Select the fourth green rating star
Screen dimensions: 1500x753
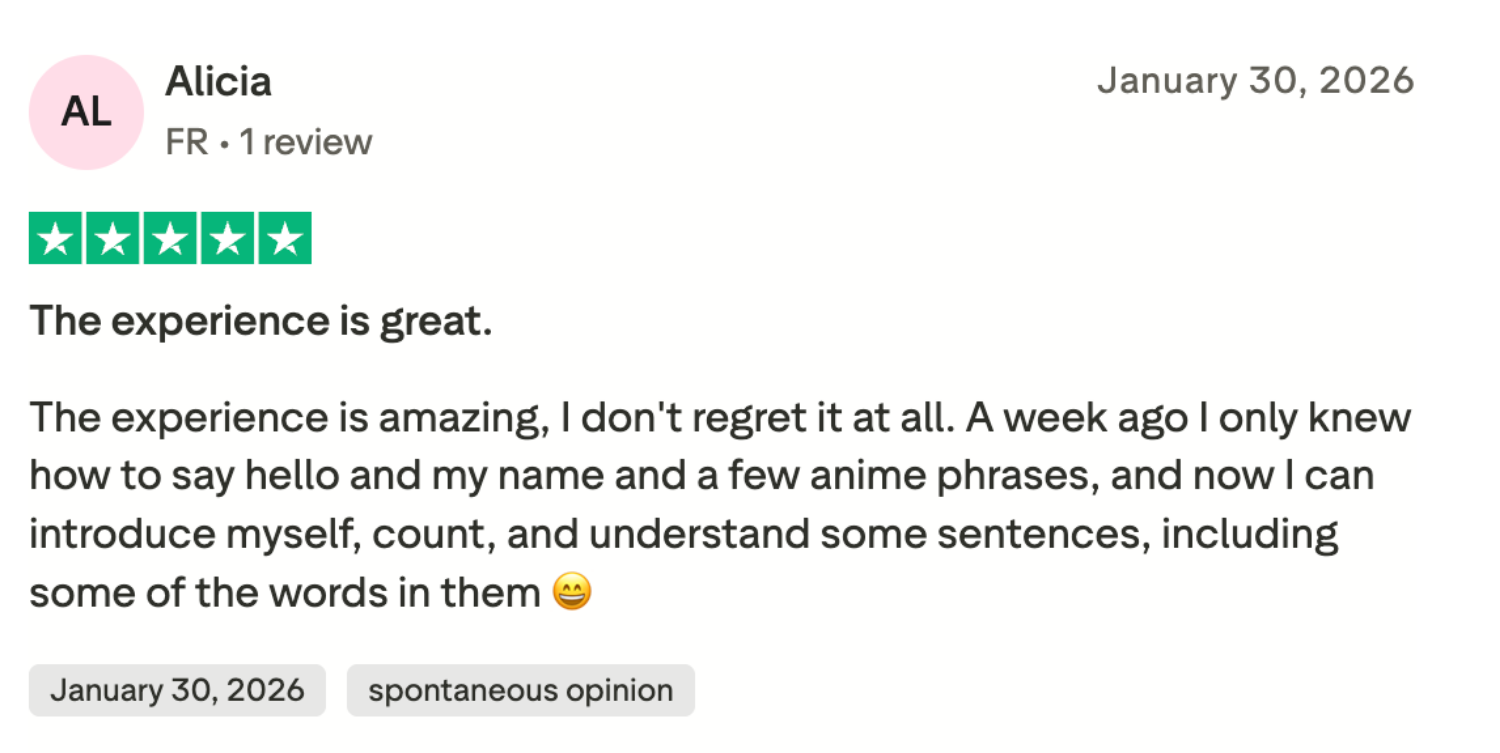coord(227,238)
